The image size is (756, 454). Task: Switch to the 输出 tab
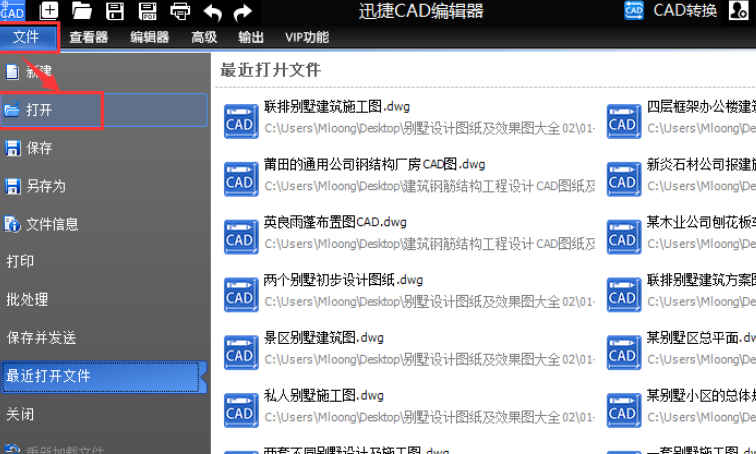tap(251, 37)
